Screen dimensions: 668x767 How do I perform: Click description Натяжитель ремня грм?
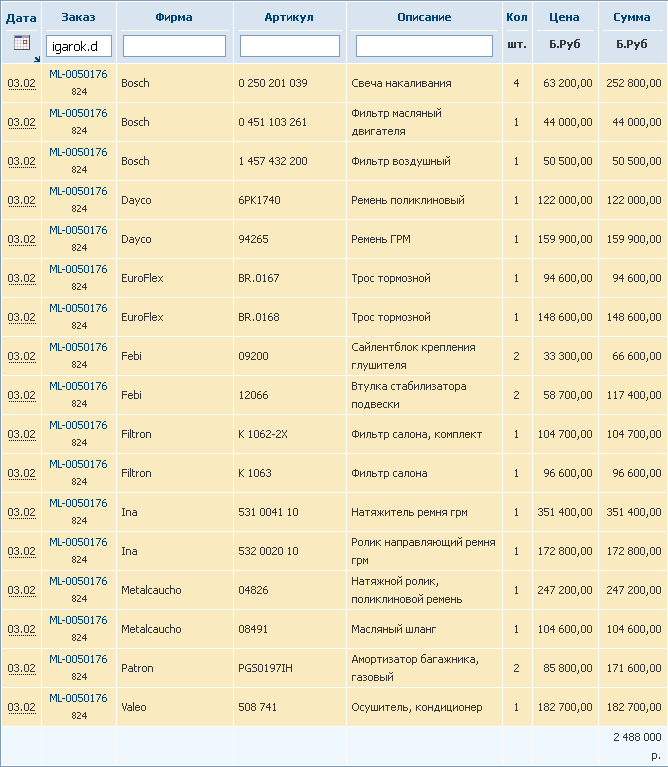click(409, 512)
